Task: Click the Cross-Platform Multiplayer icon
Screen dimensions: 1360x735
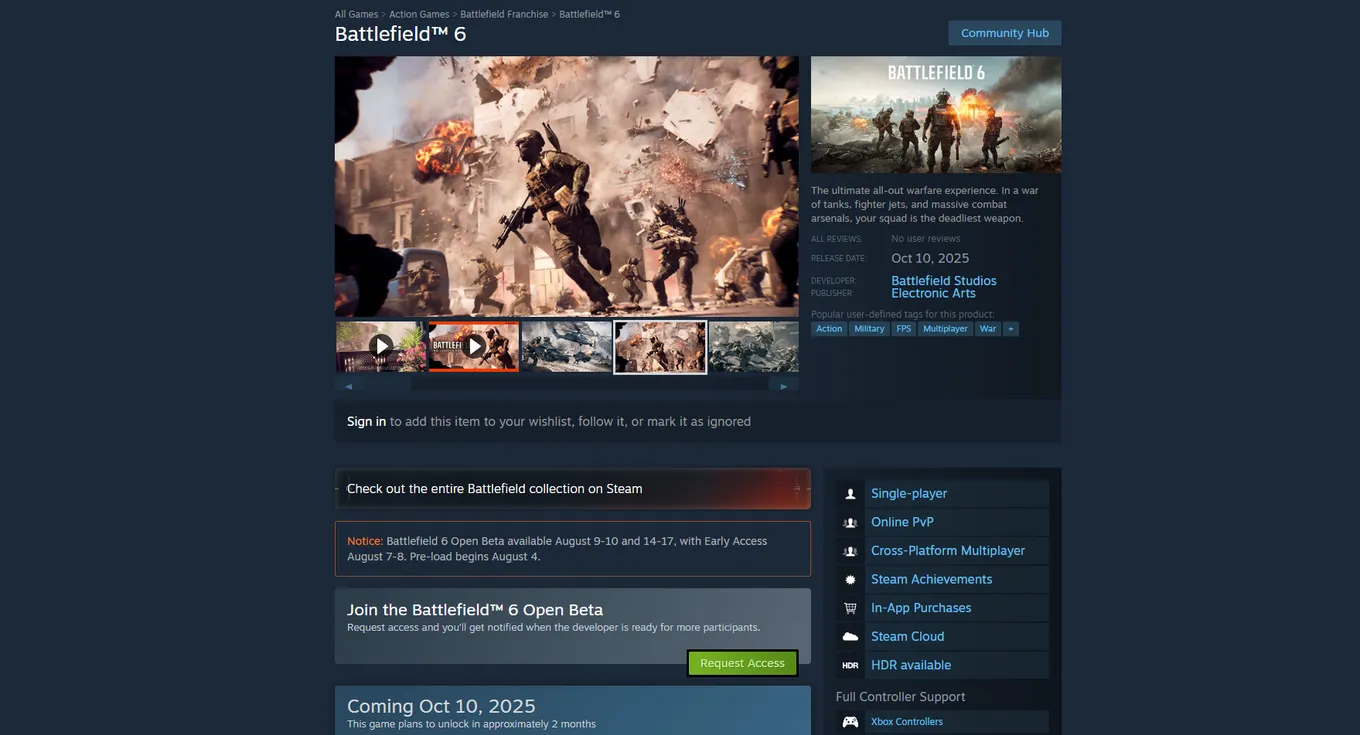Action: 850,551
